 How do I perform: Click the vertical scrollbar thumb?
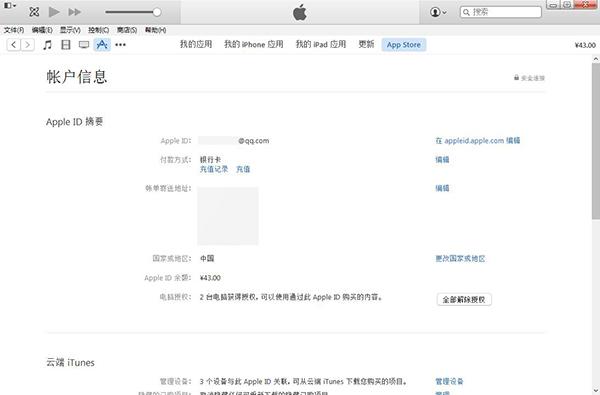pos(596,141)
